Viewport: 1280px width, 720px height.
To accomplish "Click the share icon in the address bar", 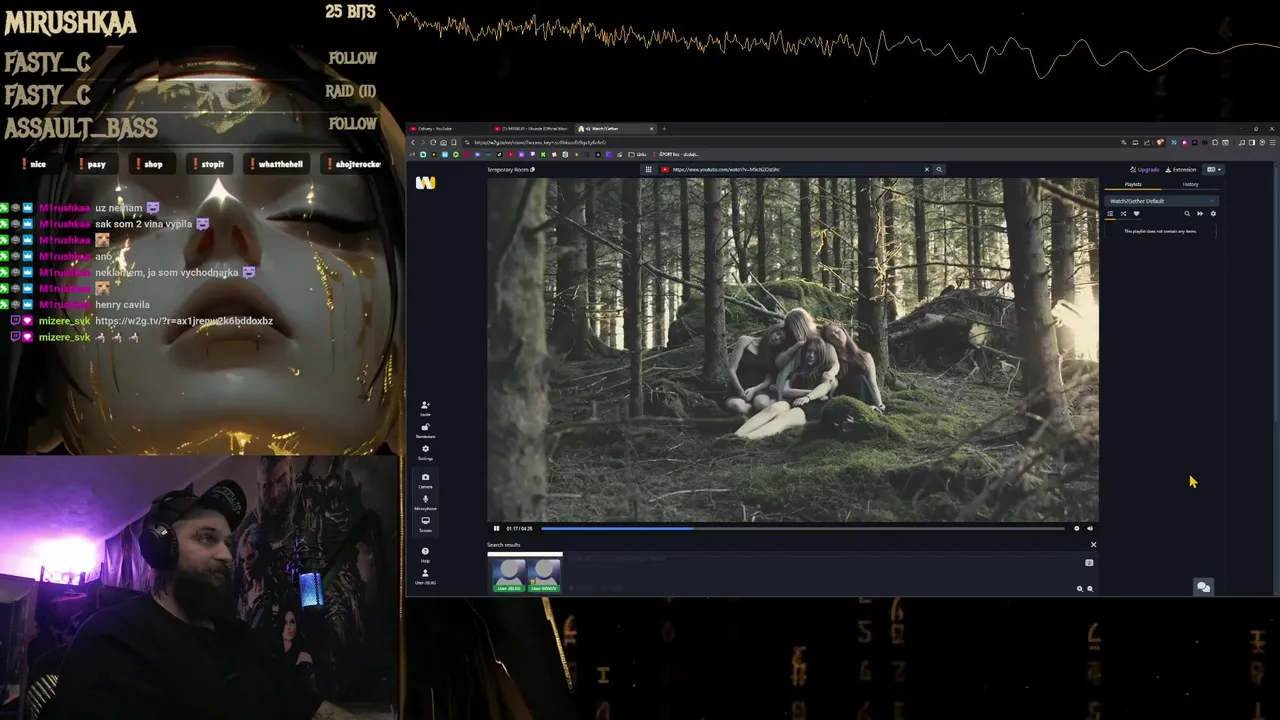I will pos(1147,143).
